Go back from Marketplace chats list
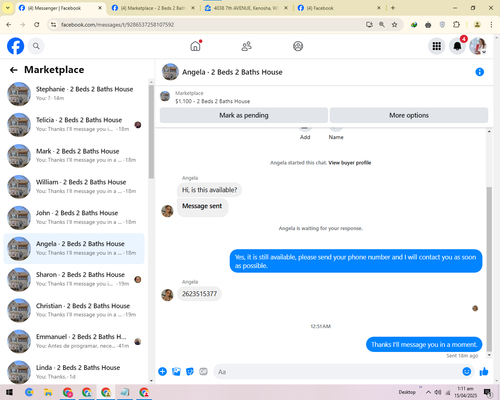This screenshot has width=500, height=400. click(x=13, y=70)
